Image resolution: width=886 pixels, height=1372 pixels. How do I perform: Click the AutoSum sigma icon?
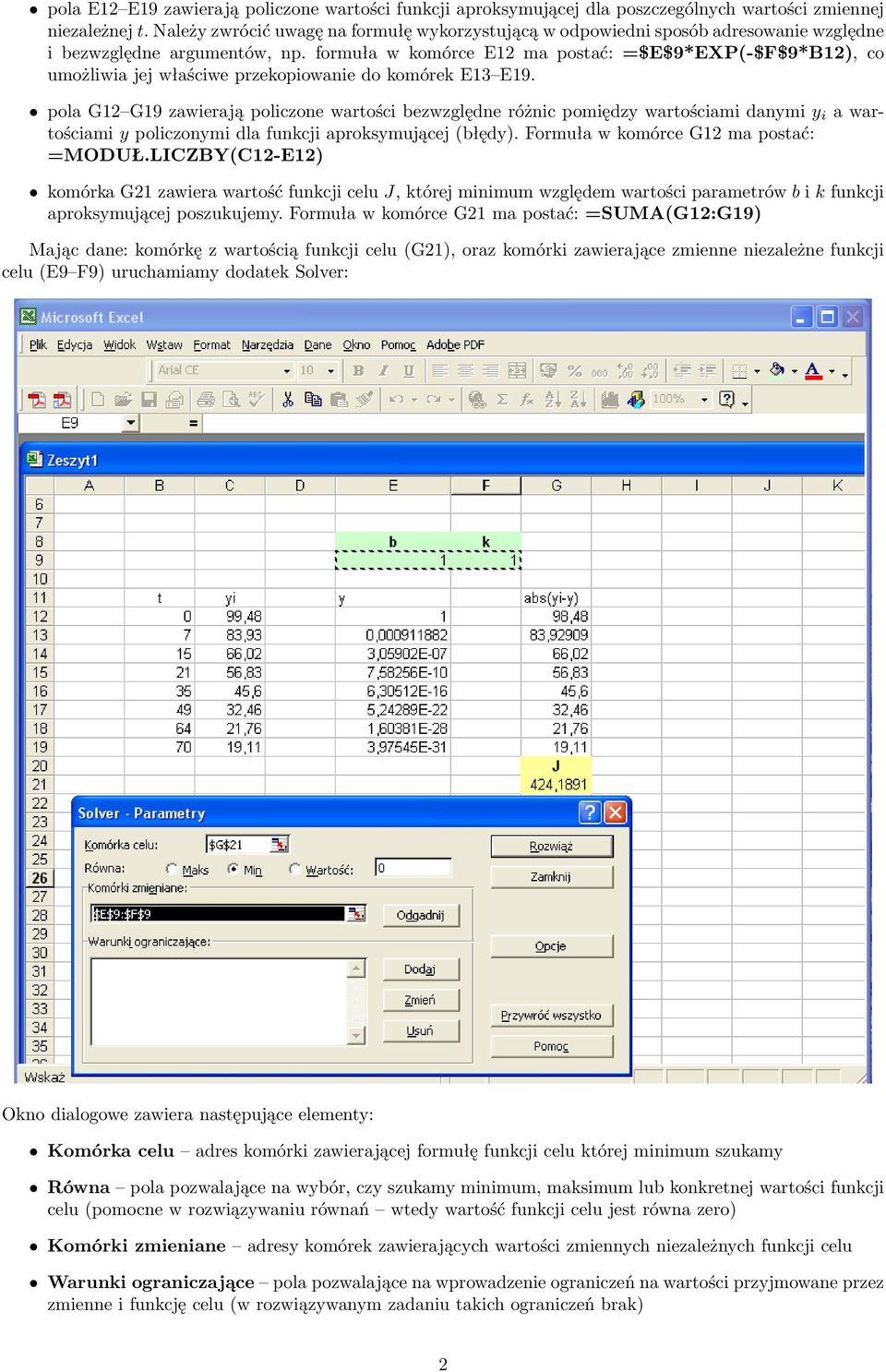502,399
